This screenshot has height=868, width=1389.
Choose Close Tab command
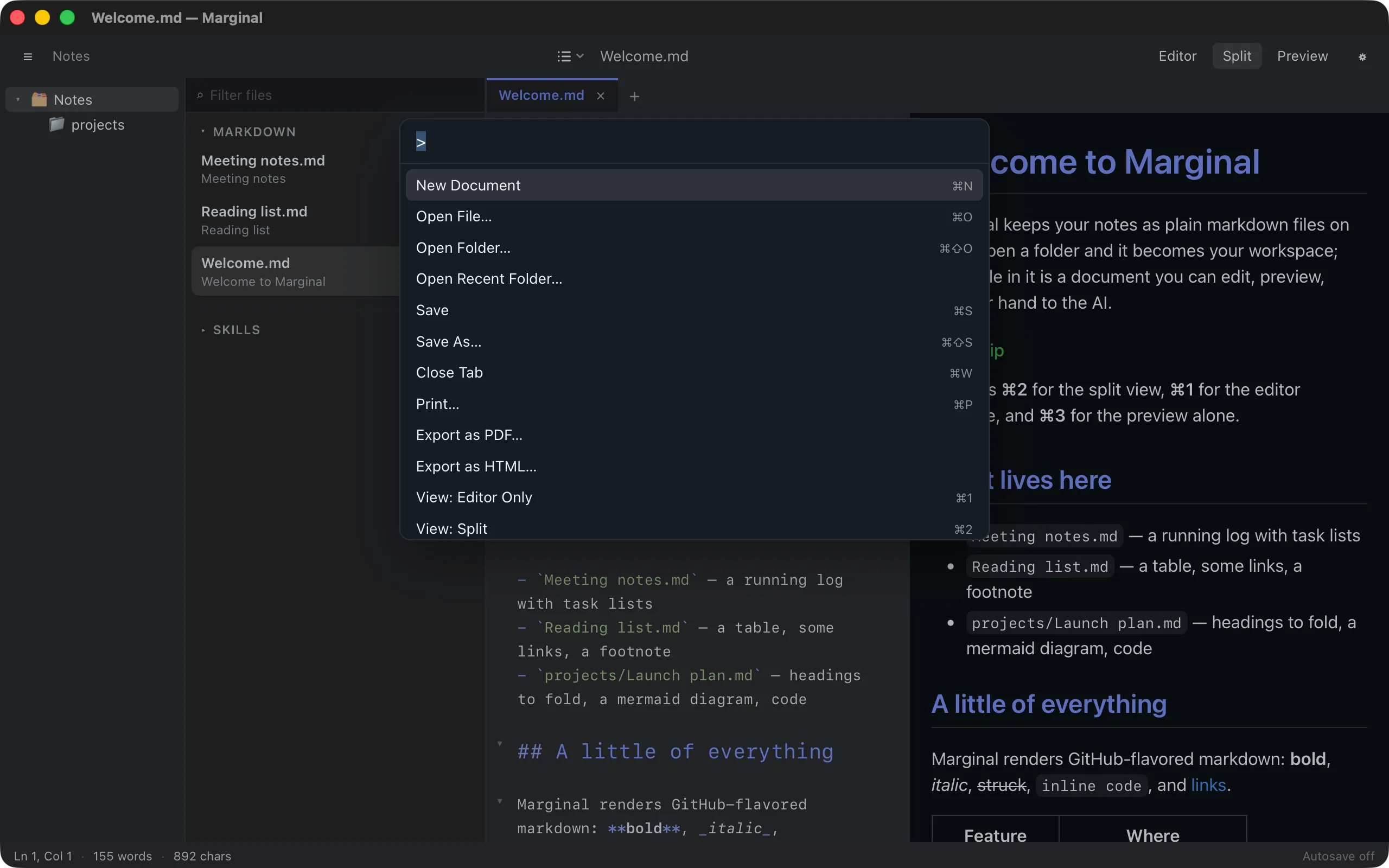[694, 373]
